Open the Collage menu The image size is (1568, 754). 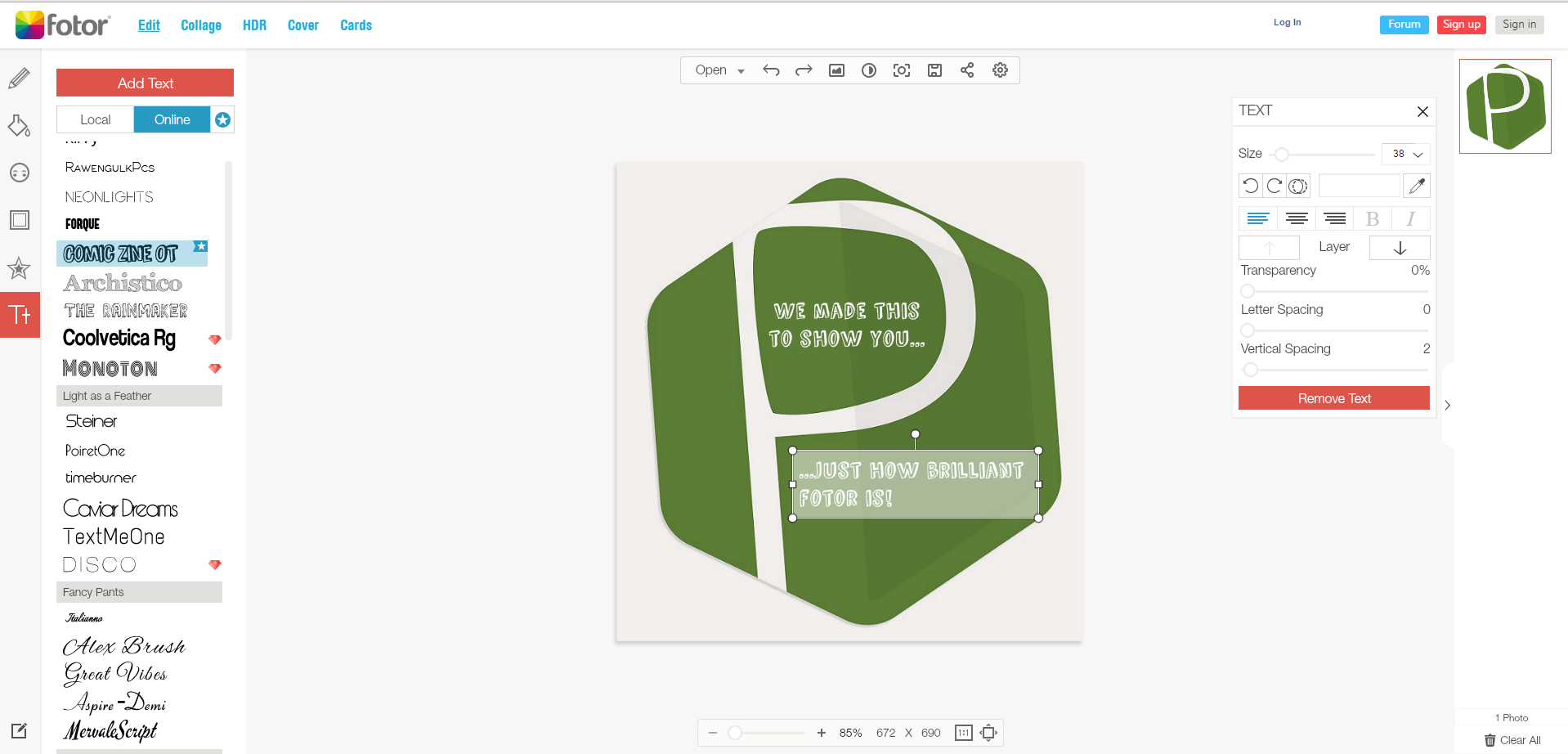201,25
